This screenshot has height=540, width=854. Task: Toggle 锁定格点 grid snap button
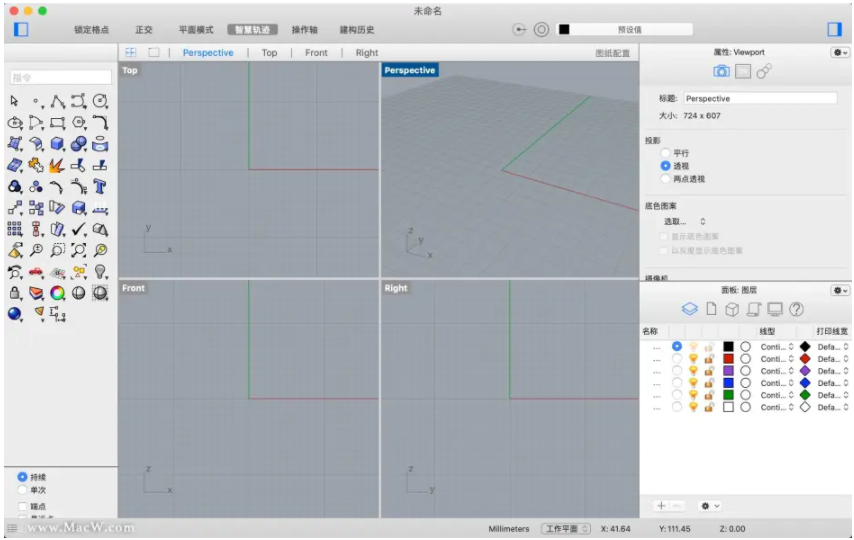(x=92, y=29)
